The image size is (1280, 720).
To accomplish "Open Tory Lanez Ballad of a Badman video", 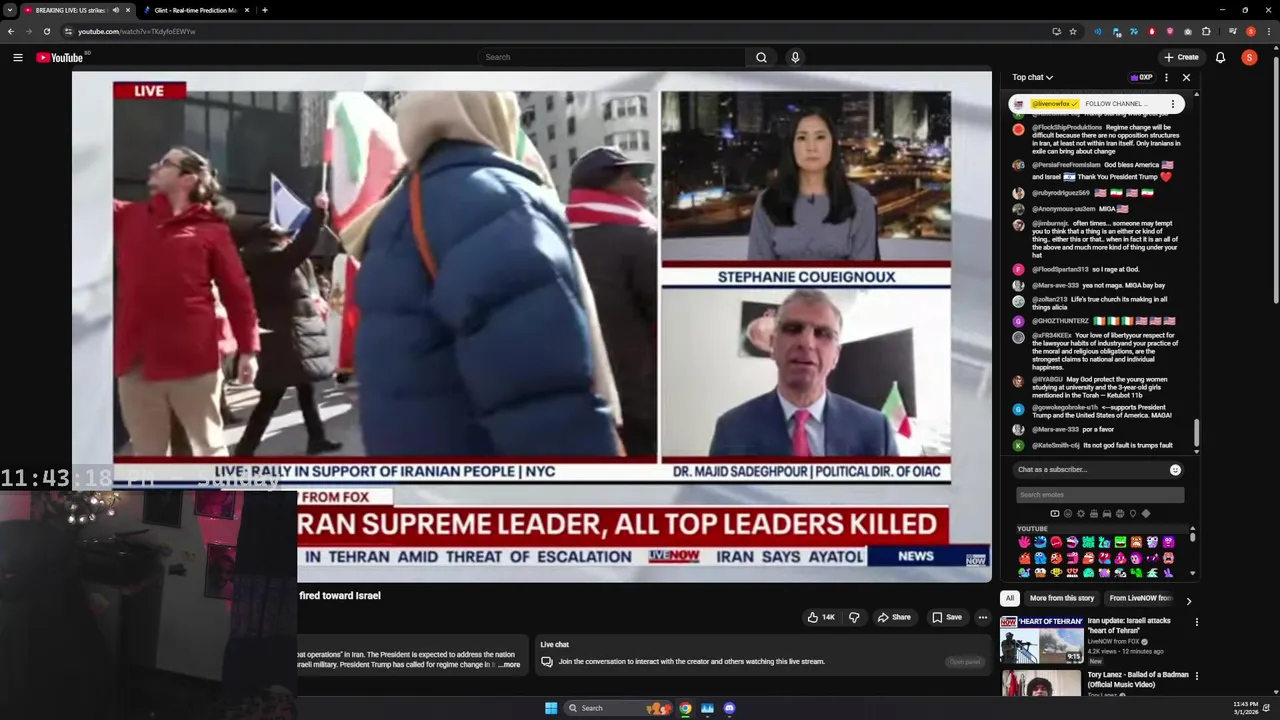I will tap(1138, 680).
